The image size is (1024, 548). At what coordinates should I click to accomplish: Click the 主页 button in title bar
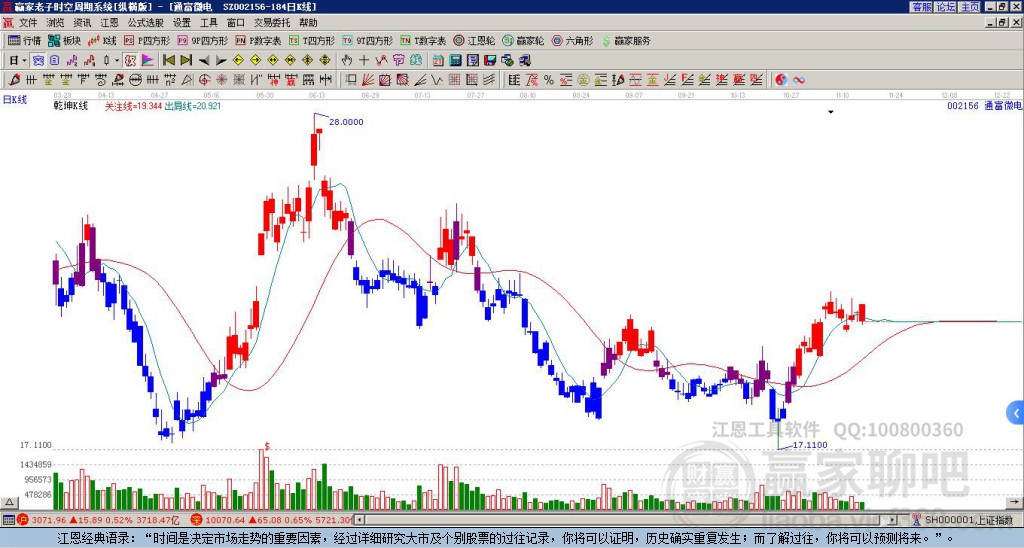[x=970, y=7]
